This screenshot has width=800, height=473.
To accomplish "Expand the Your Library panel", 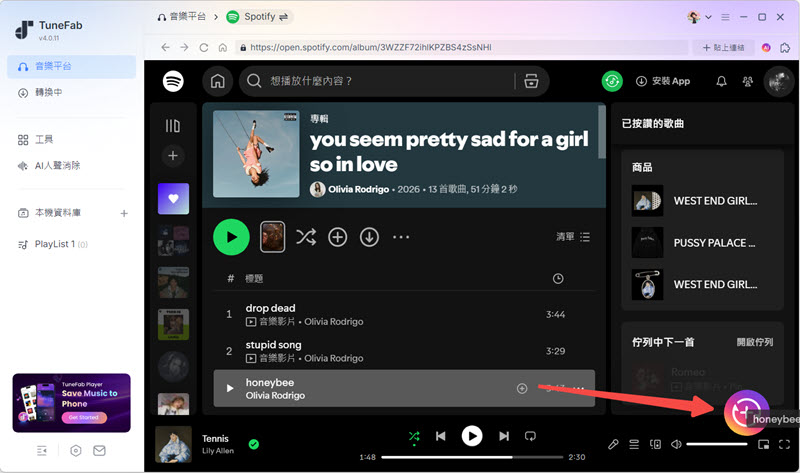I will tap(173, 126).
